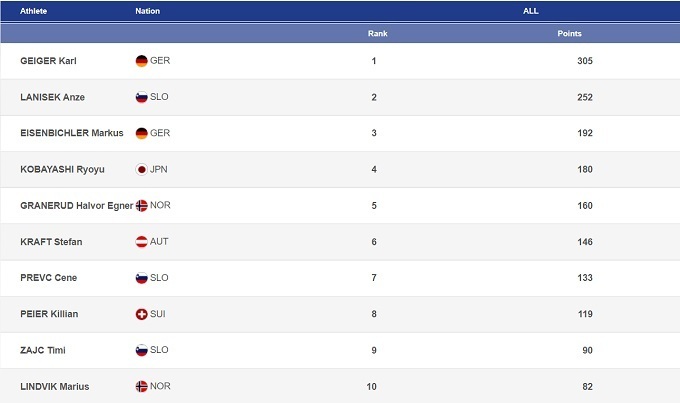Screen dimensions: 680x403
Task: Click the Slovenian flag beside Timi Zajc
Action: click(141, 350)
